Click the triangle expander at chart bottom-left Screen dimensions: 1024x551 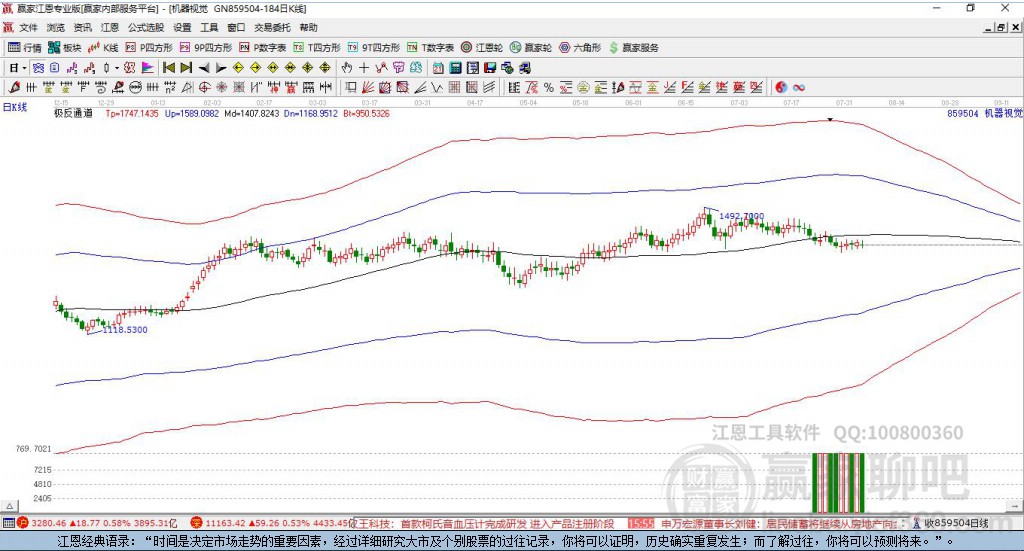(10, 506)
